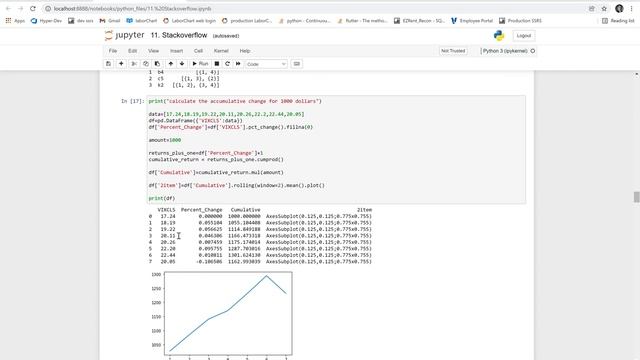Viewport: 640px width, 360px height.
Task: Open the Chrome three-dot menu
Action: click(x=631, y=9)
